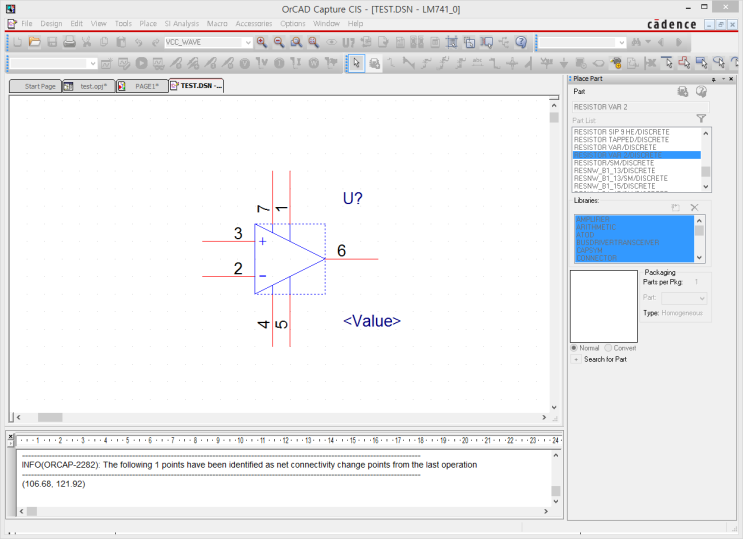743x539 pixels.
Task: Switch to the test.opj tab
Action: pos(89,86)
